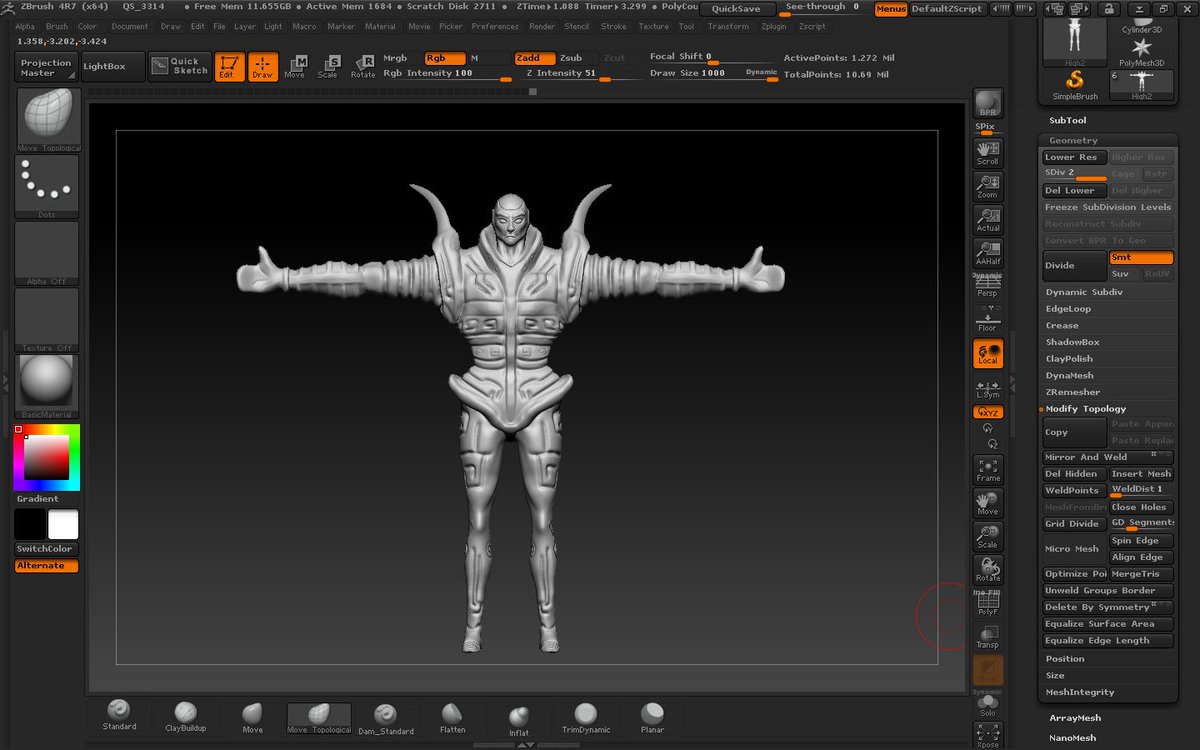Click the PolyF wireframe icon

988,603
